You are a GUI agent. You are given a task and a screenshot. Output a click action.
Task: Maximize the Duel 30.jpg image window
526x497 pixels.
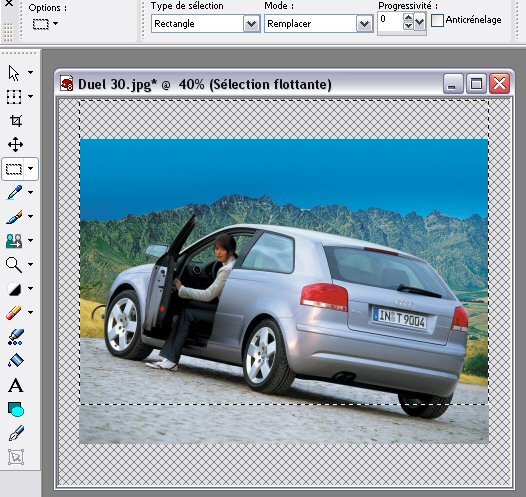[476, 84]
